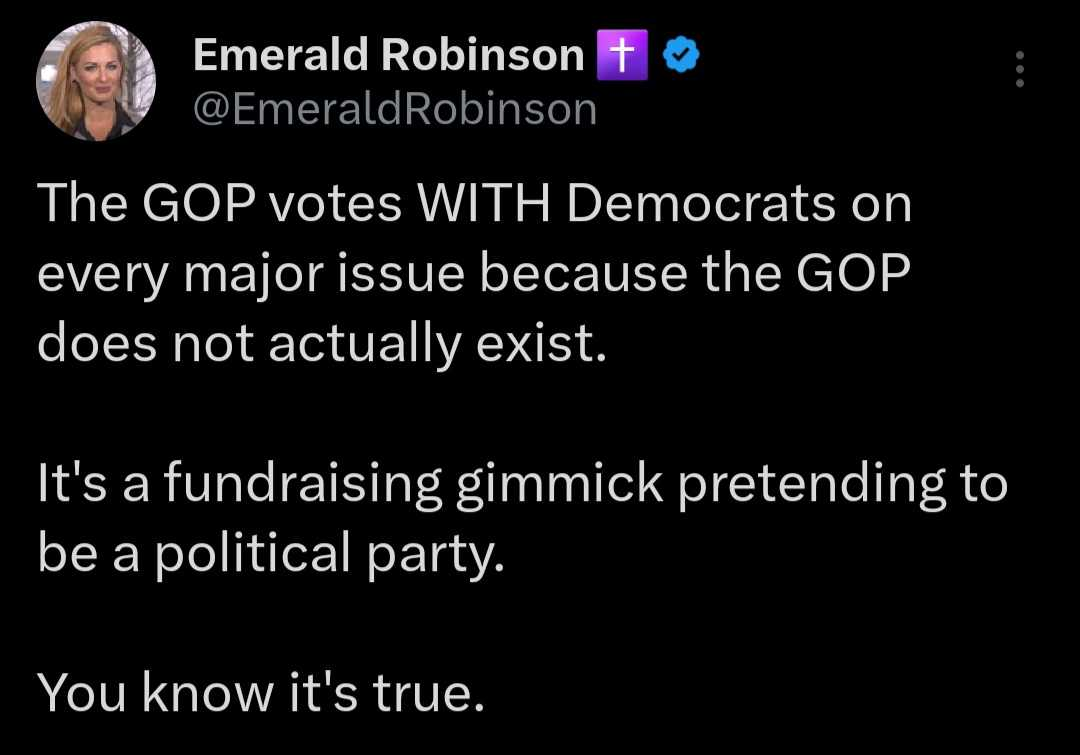This screenshot has width=1080, height=755.
Task: Open the three-dot more options menu
Action: 1019,69
